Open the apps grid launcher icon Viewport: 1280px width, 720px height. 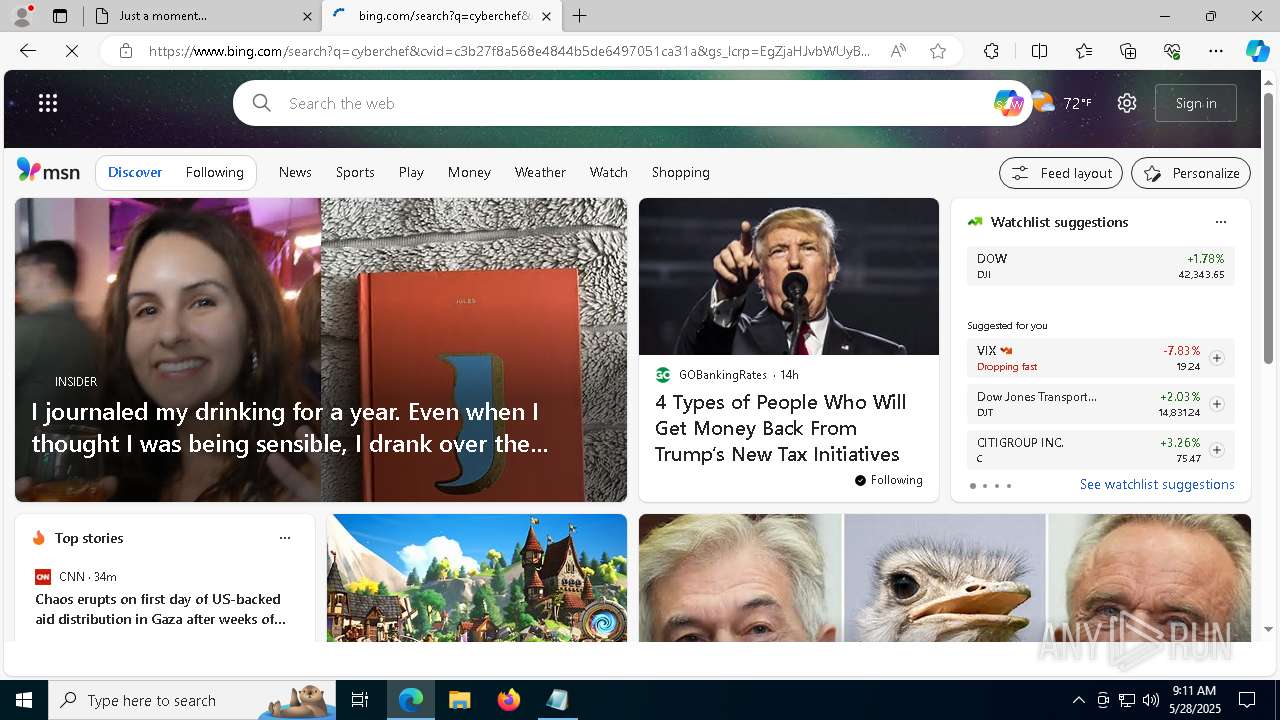pyautogui.click(x=48, y=103)
